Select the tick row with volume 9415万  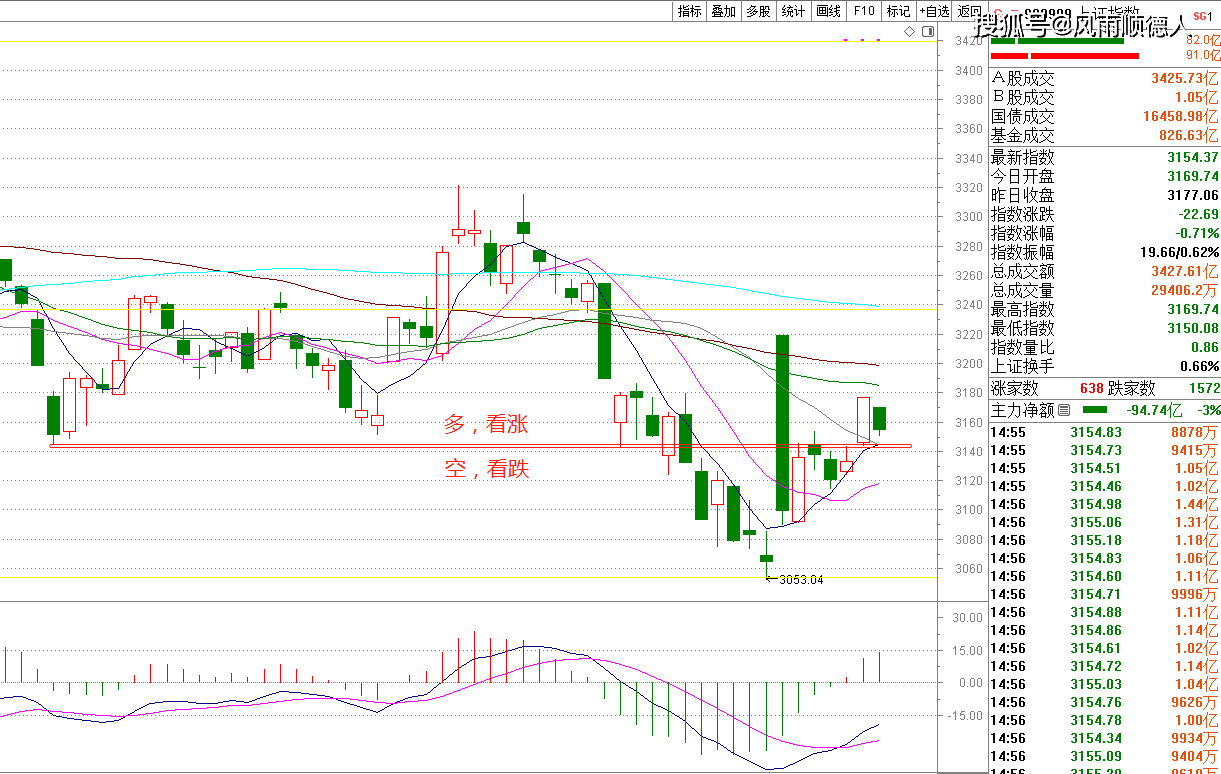click(1105, 450)
